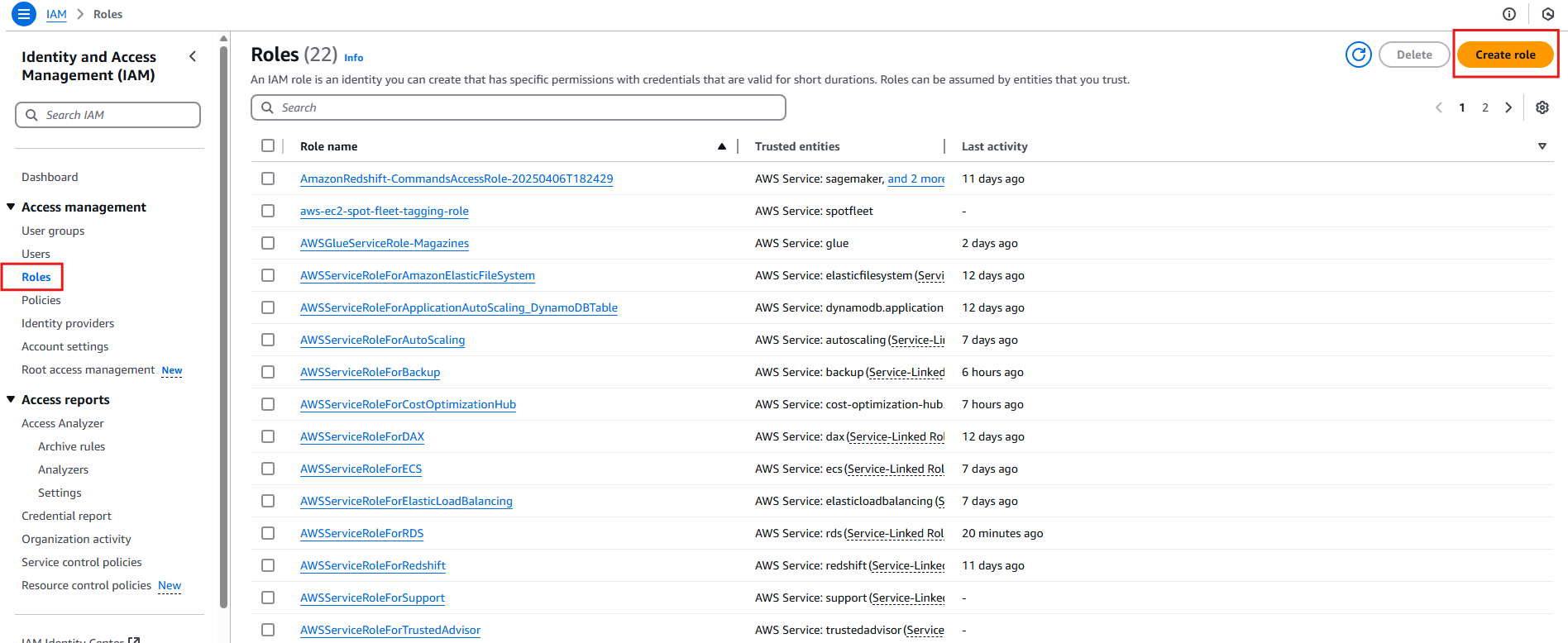The height and width of the screenshot is (643, 1568).
Task: Open AmazonRedshift-CommandsAccessRole-20250406T182429 role
Action: pos(457,179)
